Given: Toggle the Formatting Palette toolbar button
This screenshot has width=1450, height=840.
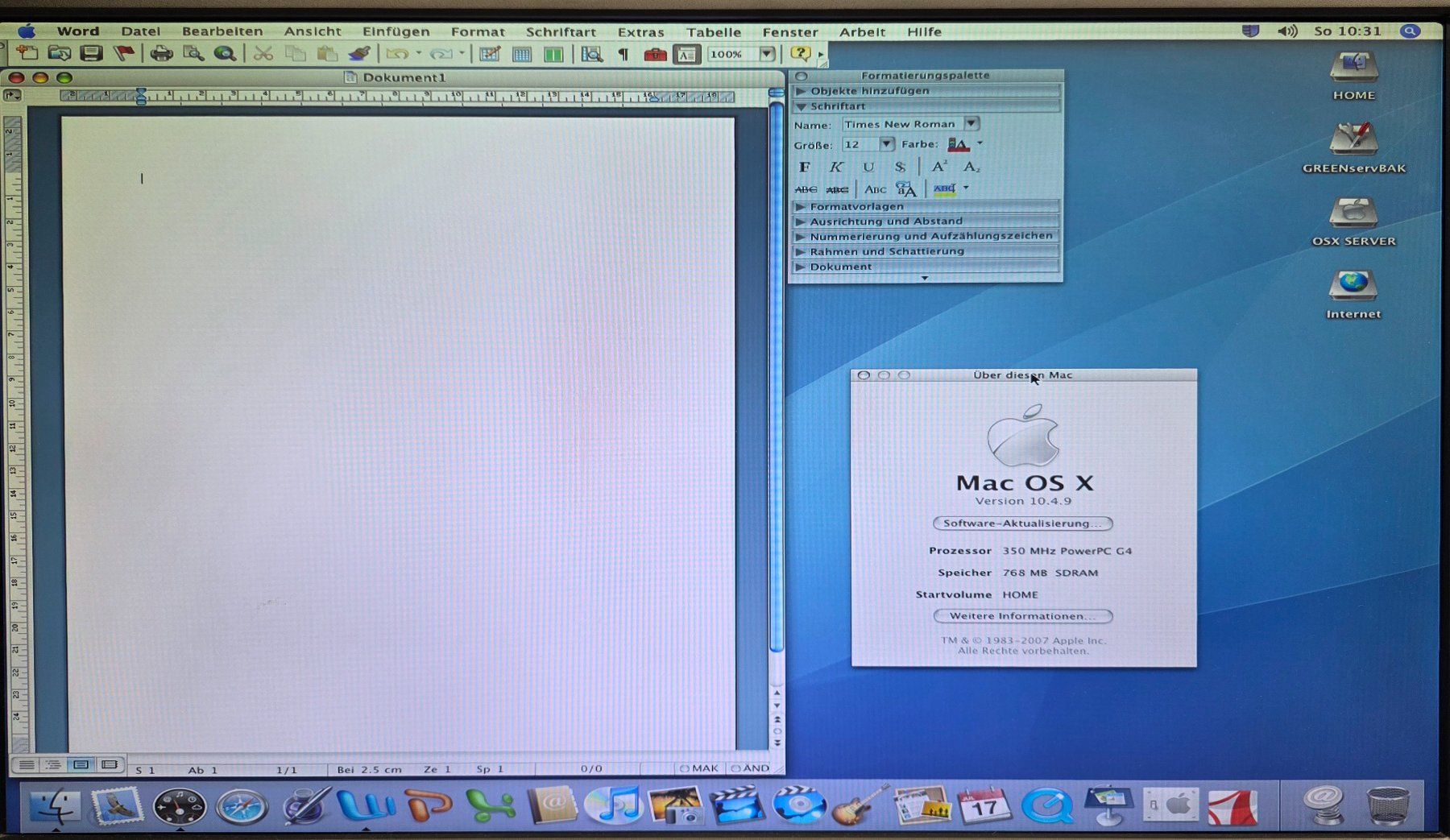Looking at the screenshot, I should point(686,54).
